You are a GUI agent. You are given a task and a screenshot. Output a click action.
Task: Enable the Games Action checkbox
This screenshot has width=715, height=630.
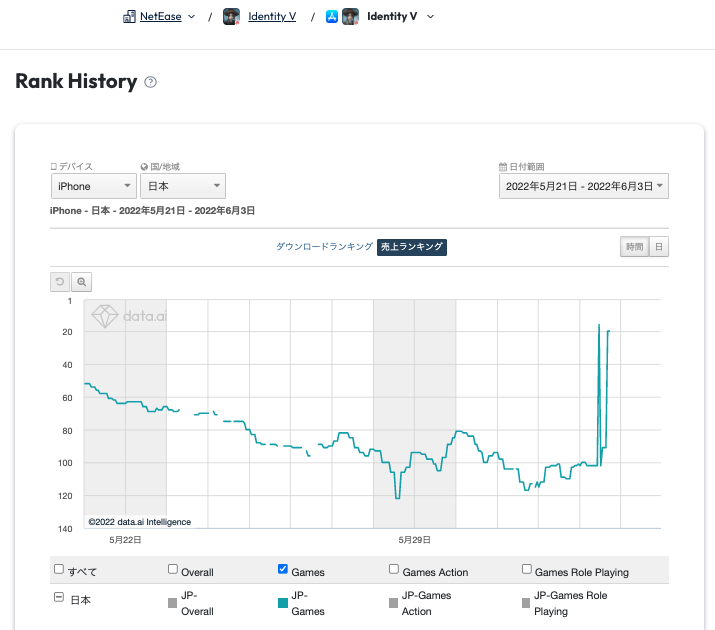394,569
